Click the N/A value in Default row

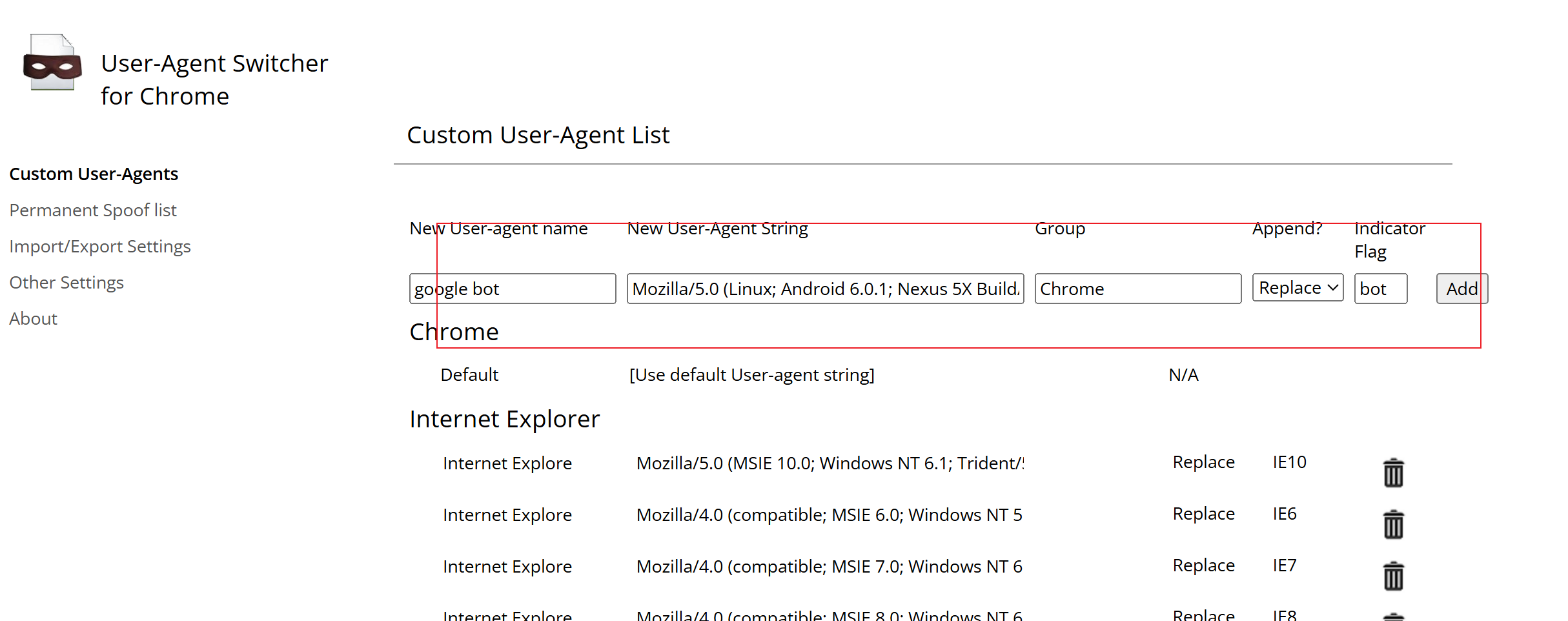point(1183,375)
